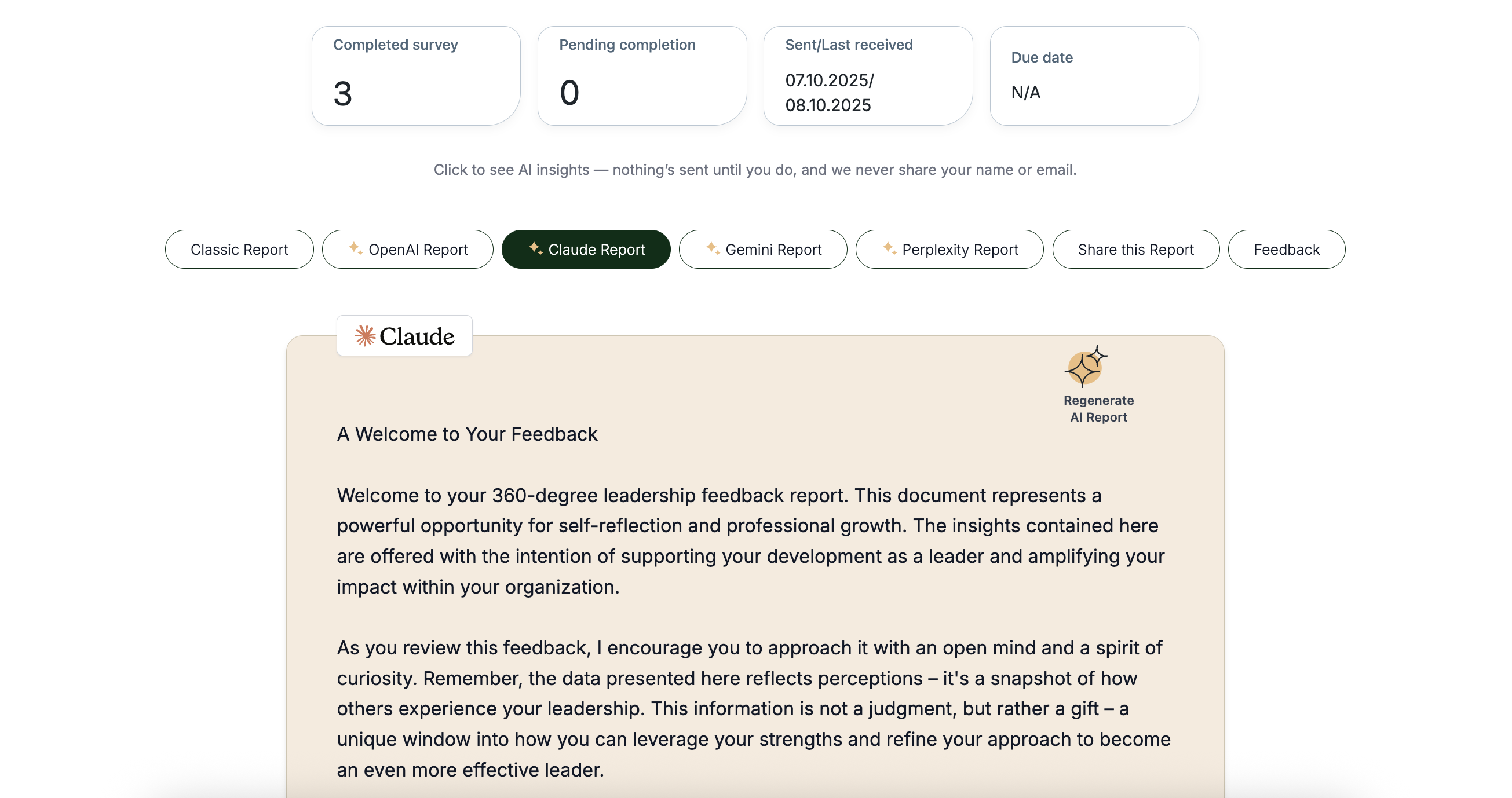
Task: Click the paragraph starting "As you review"
Action: (753, 708)
